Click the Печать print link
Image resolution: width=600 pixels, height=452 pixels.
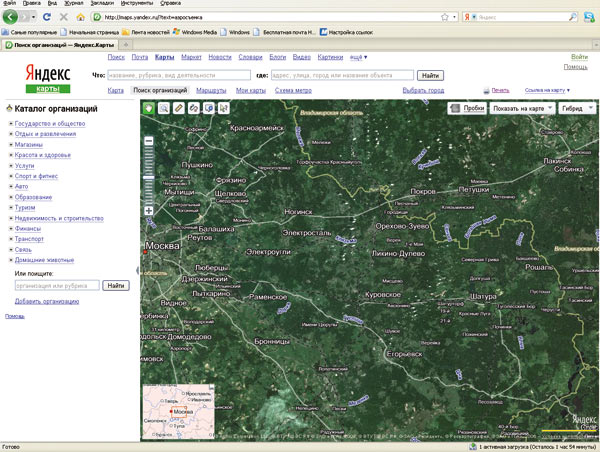coord(501,90)
